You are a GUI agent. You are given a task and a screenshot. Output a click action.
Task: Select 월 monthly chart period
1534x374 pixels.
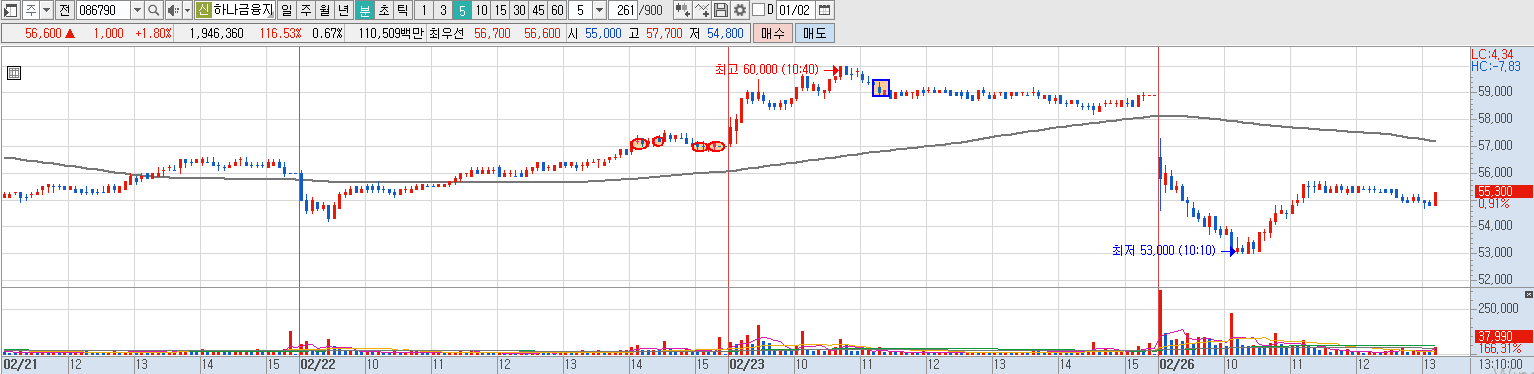point(325,10)
